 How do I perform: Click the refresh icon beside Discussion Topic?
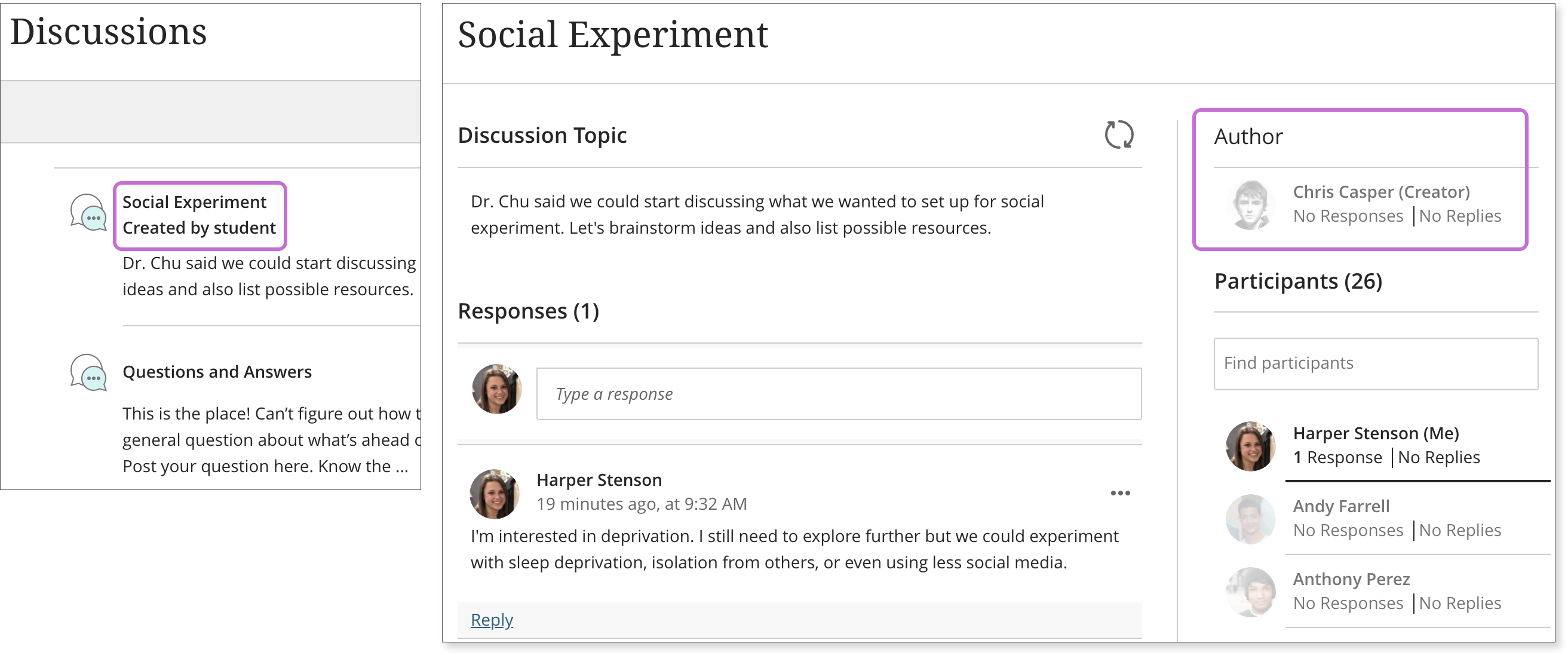click(x=1120, y=135)
